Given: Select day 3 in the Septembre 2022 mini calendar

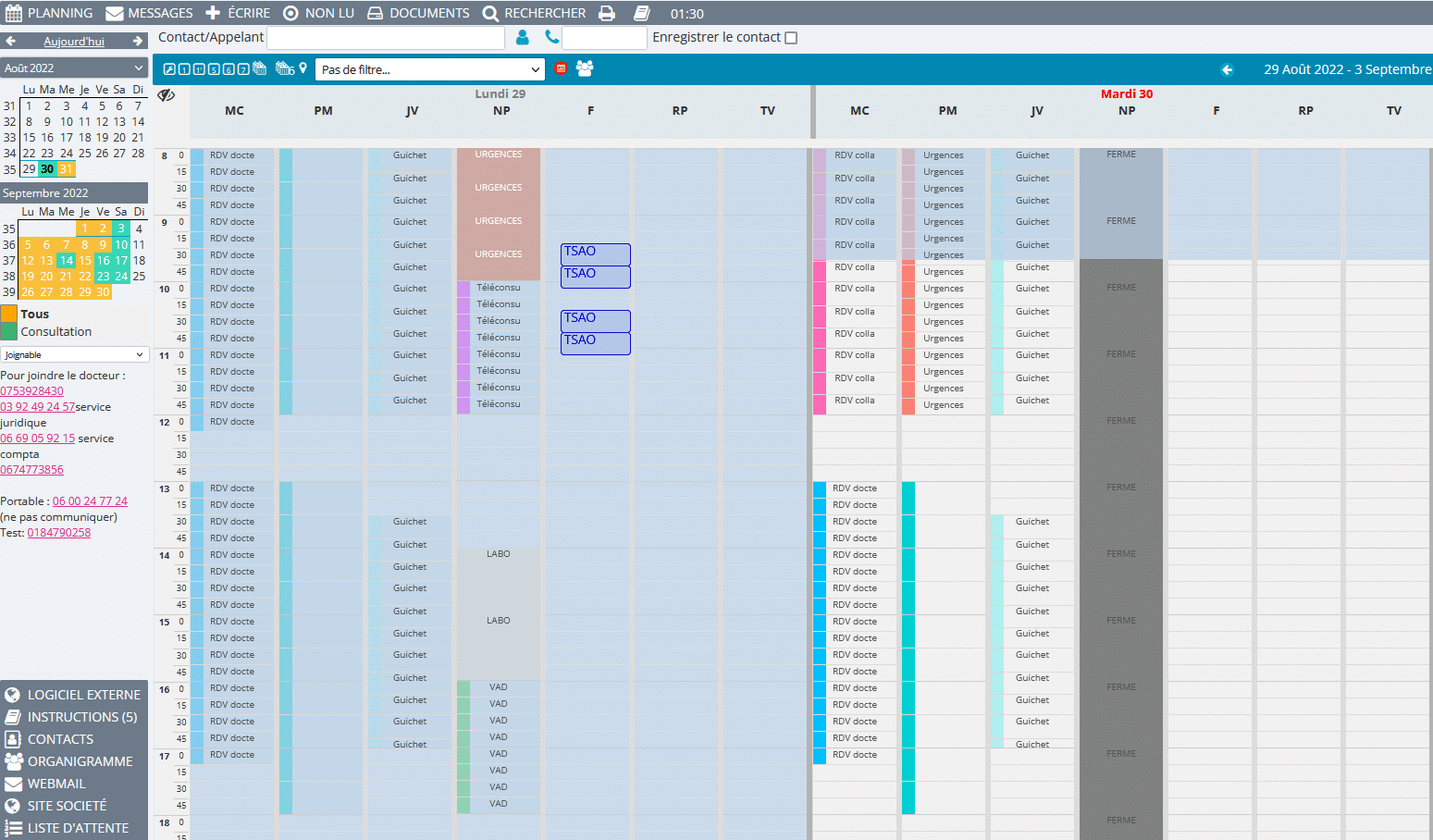Looking at the screenshot, I should tap(121, 229).
